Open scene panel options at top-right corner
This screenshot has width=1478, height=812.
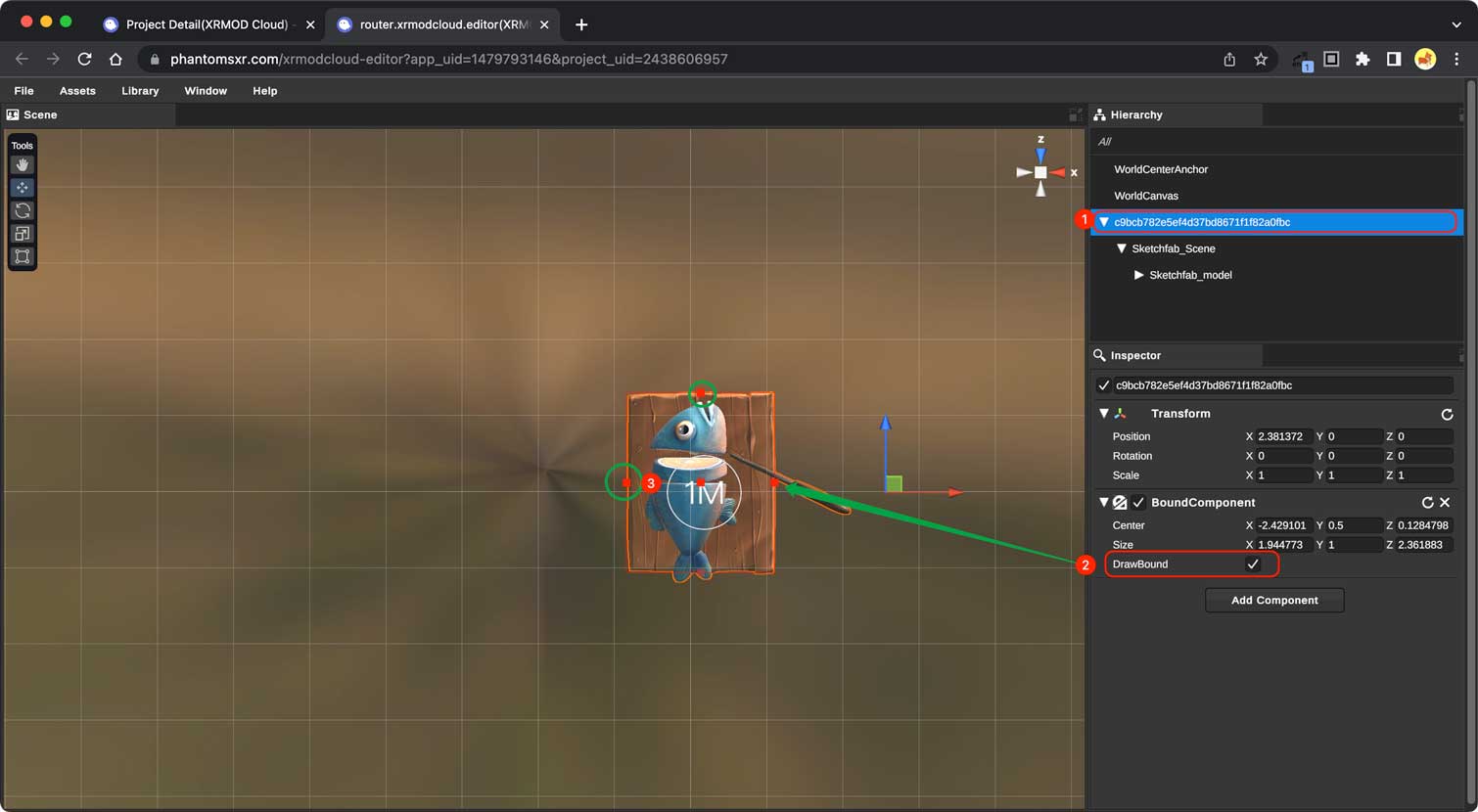coord(1076,114)
